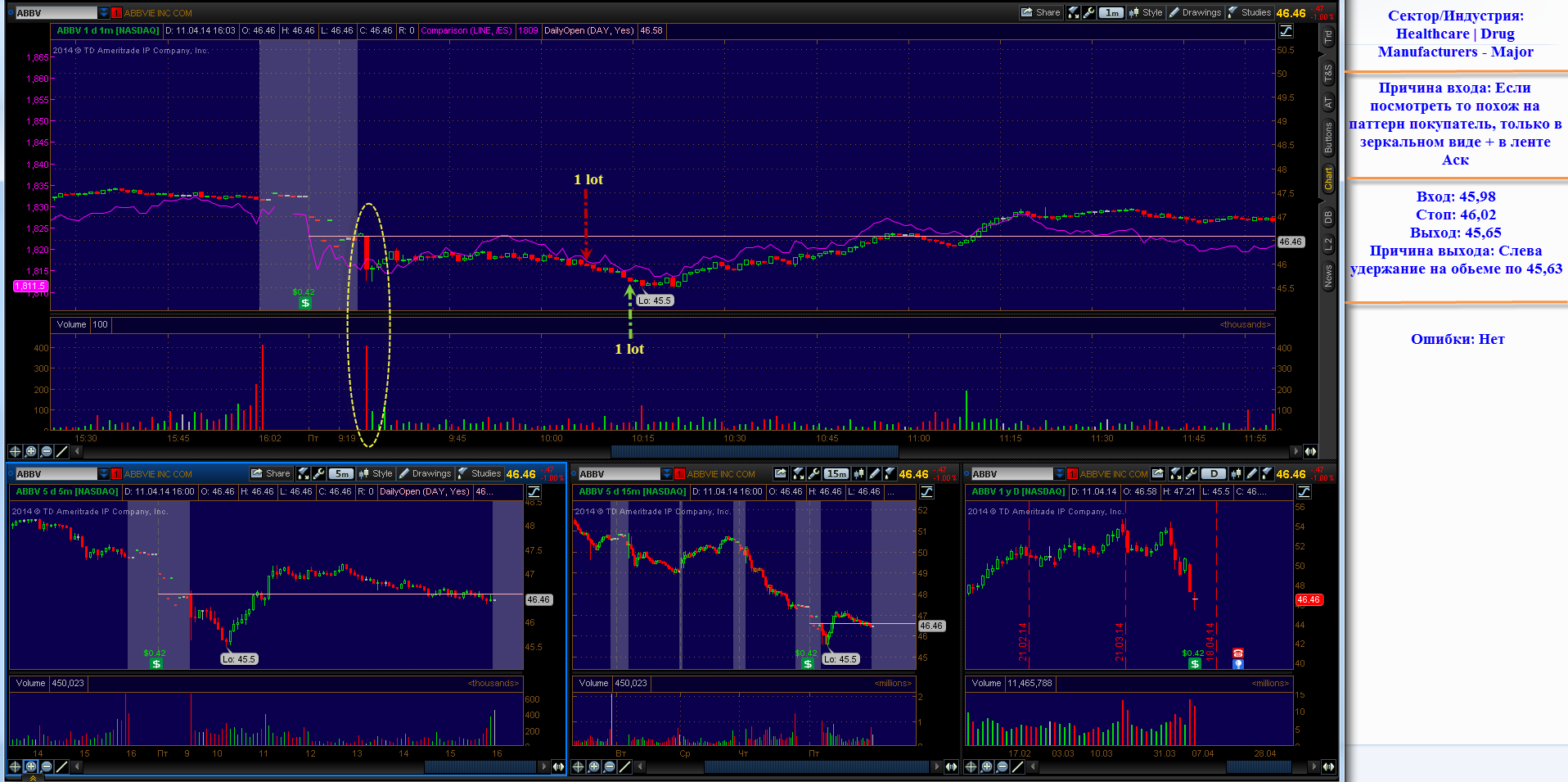The width and height of the screenshot is (1568, 782).
Task: Open the T&S side tab
Action: [1327, 74]
